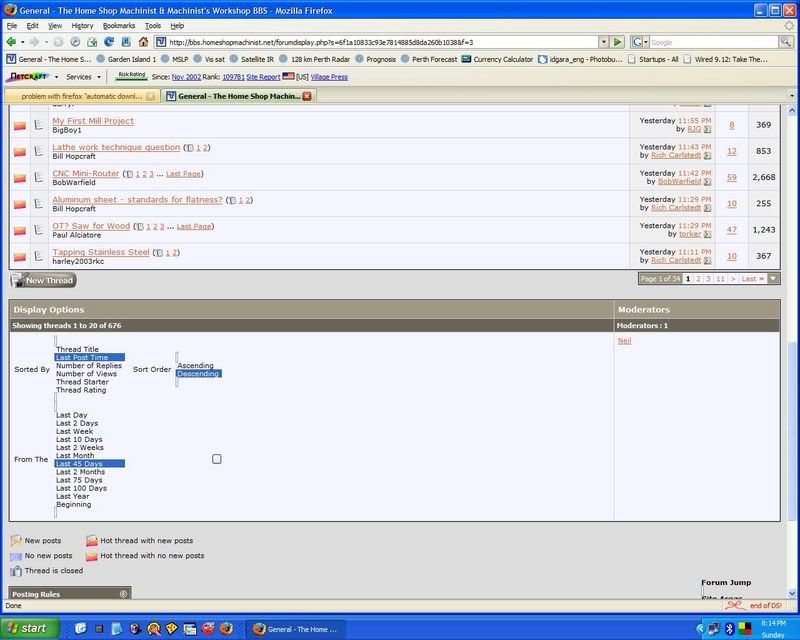The height and width of the screenshot is (640, 800).
Task: Open the Bookmarks menu
Action: pyautogui.click(x=119, y=26)
